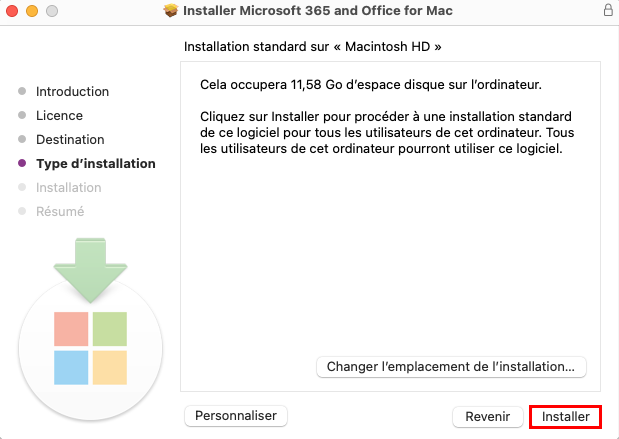Screen dimensions: 619x439
Task: Select the Introduction step
Action: pos(72,92)
